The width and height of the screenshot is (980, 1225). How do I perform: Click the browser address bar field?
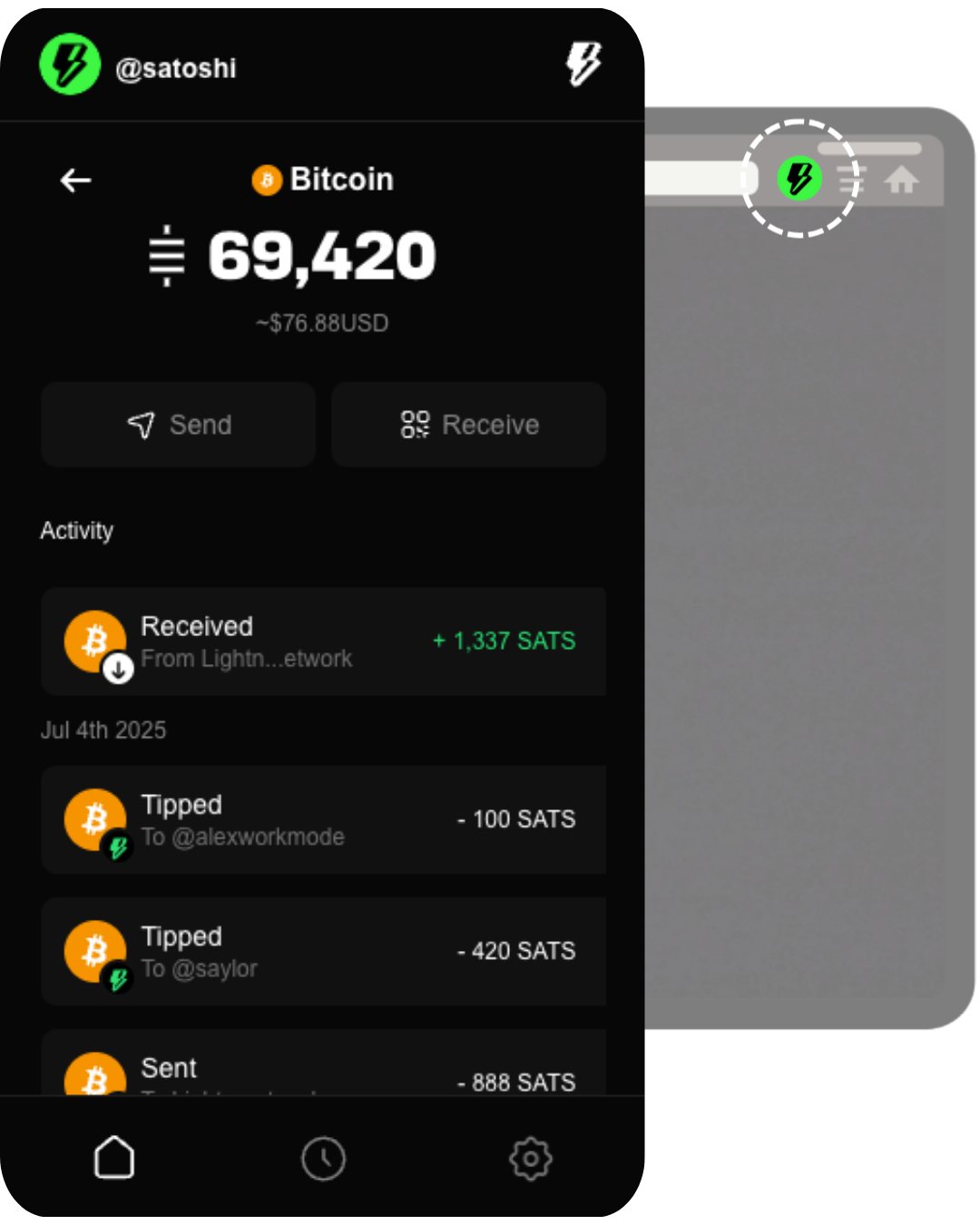point(701,179)
